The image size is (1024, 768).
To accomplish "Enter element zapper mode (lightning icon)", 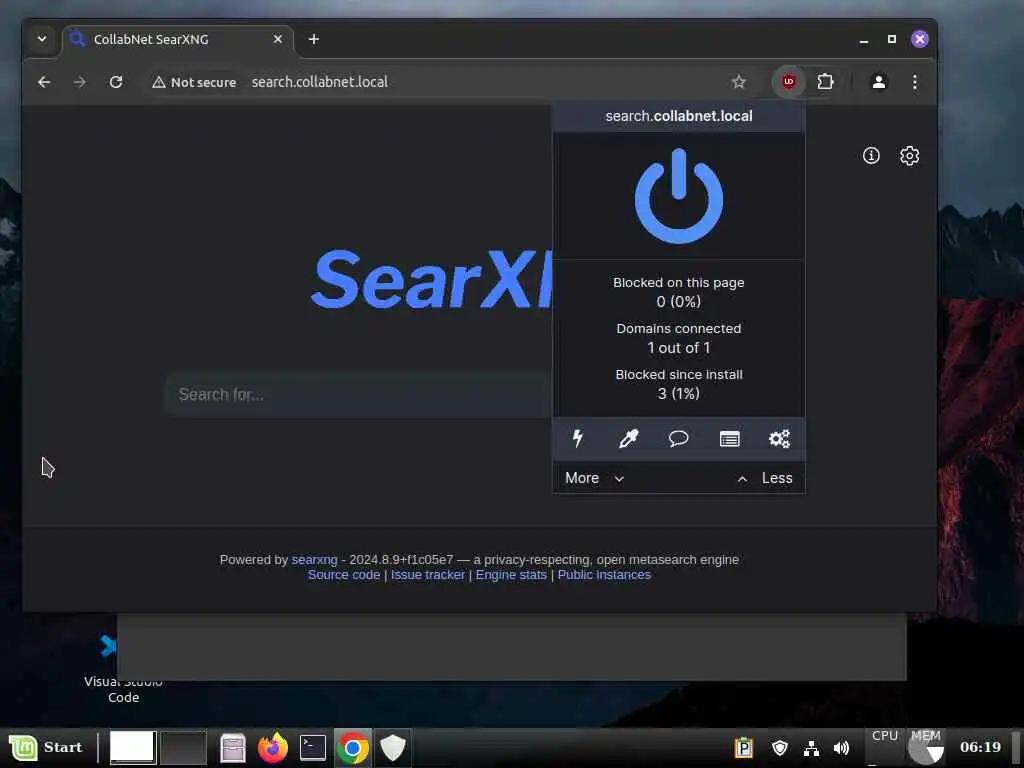I will [577, 438].
